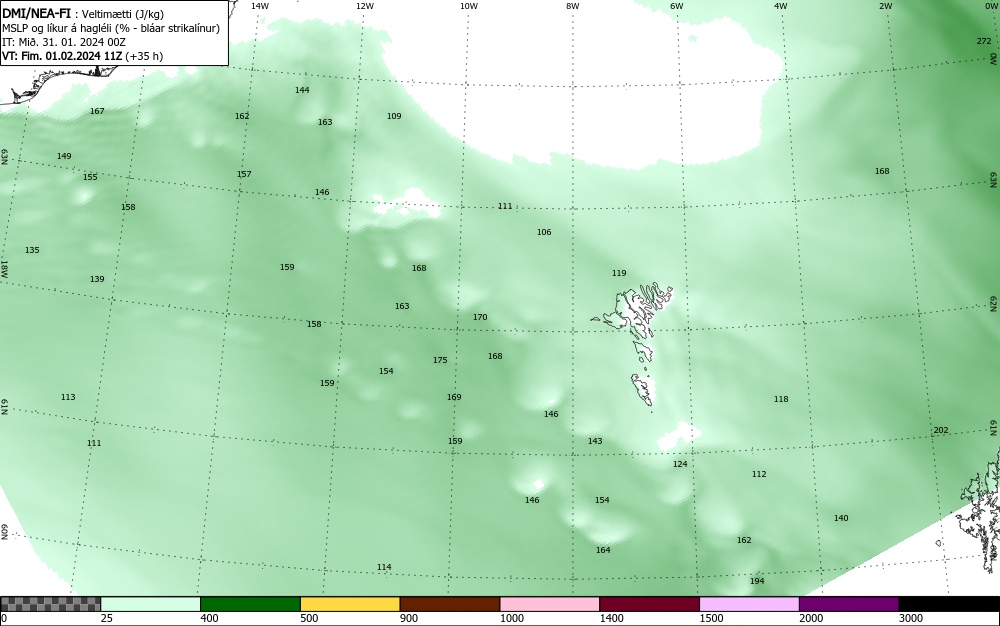Viewport: 1000px width, 626px height.
Task: Click the map value 140
Action: (841, 518)
